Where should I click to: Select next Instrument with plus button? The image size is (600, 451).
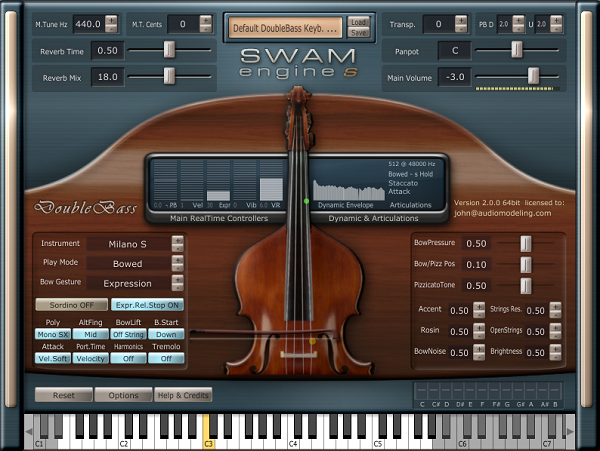(x=178, y=240)
